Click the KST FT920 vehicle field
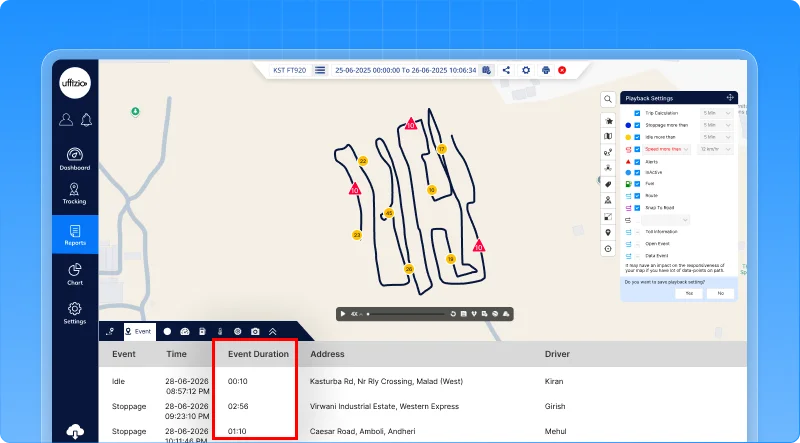Viewport: 800px width, 443px height. tap(290, 70)
